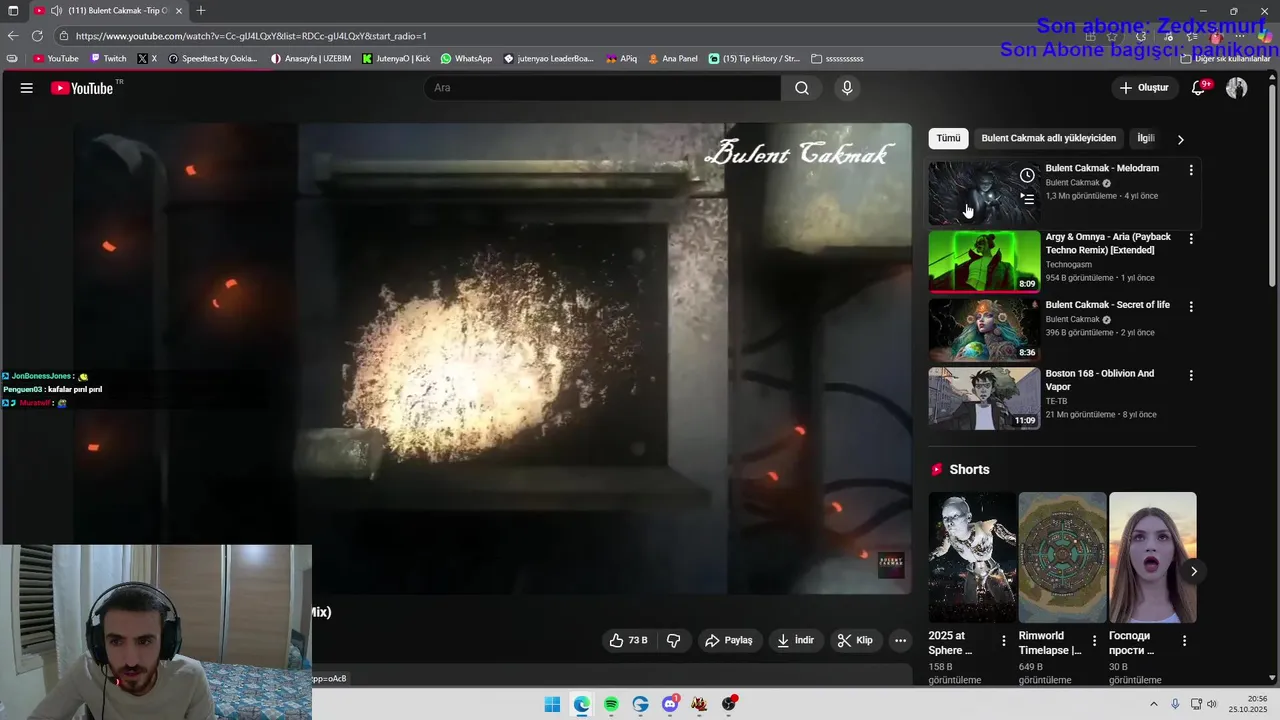Add Melodram to Watch Later clock
1280x720 pixels.
pyautogui.click(x=1027, y=175)
